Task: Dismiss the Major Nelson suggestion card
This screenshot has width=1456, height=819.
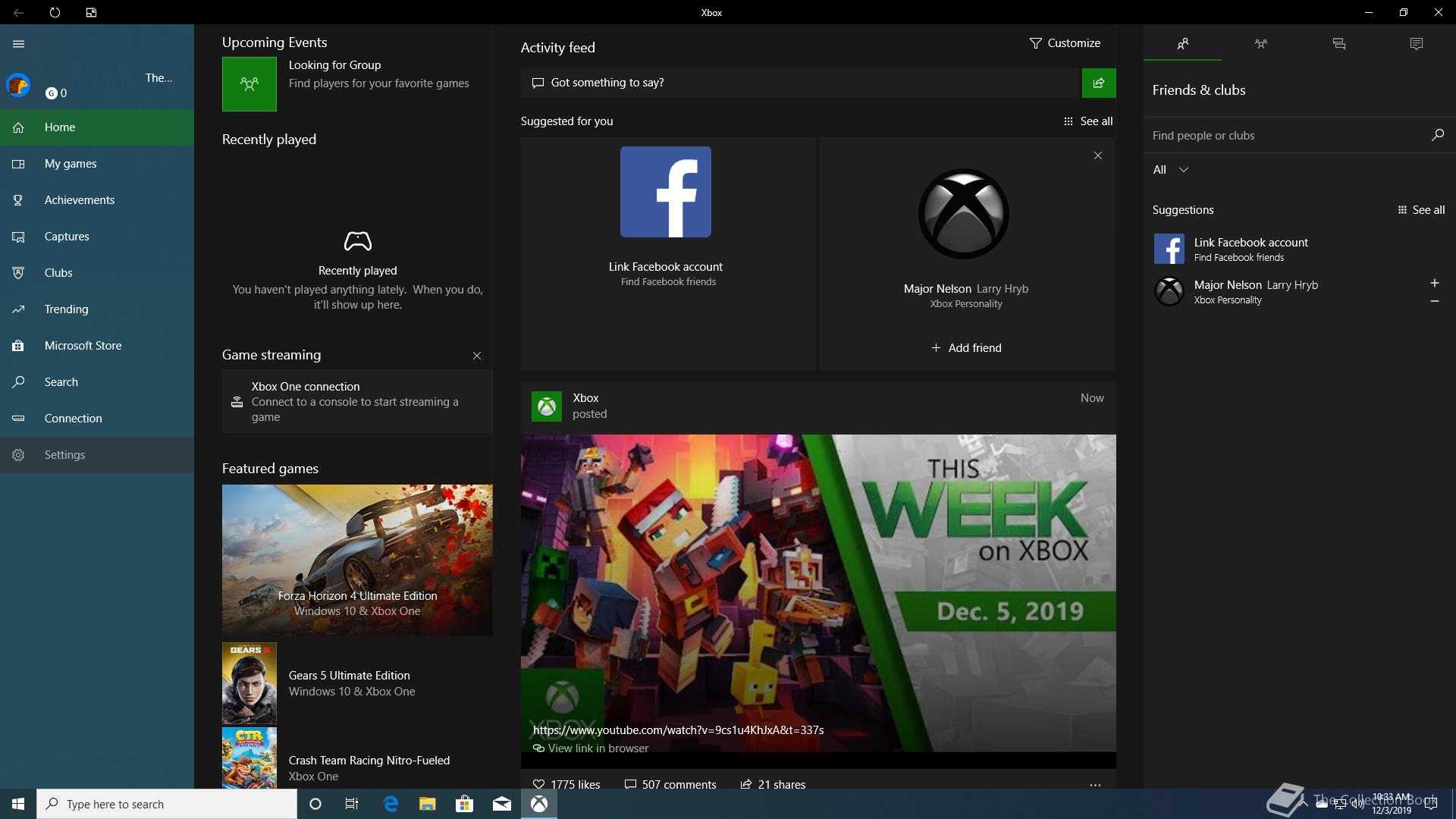Action: (x=1097, y=155)
